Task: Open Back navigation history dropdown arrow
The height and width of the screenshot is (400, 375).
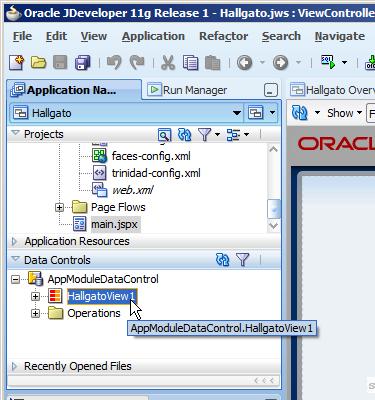Action: 262,62
